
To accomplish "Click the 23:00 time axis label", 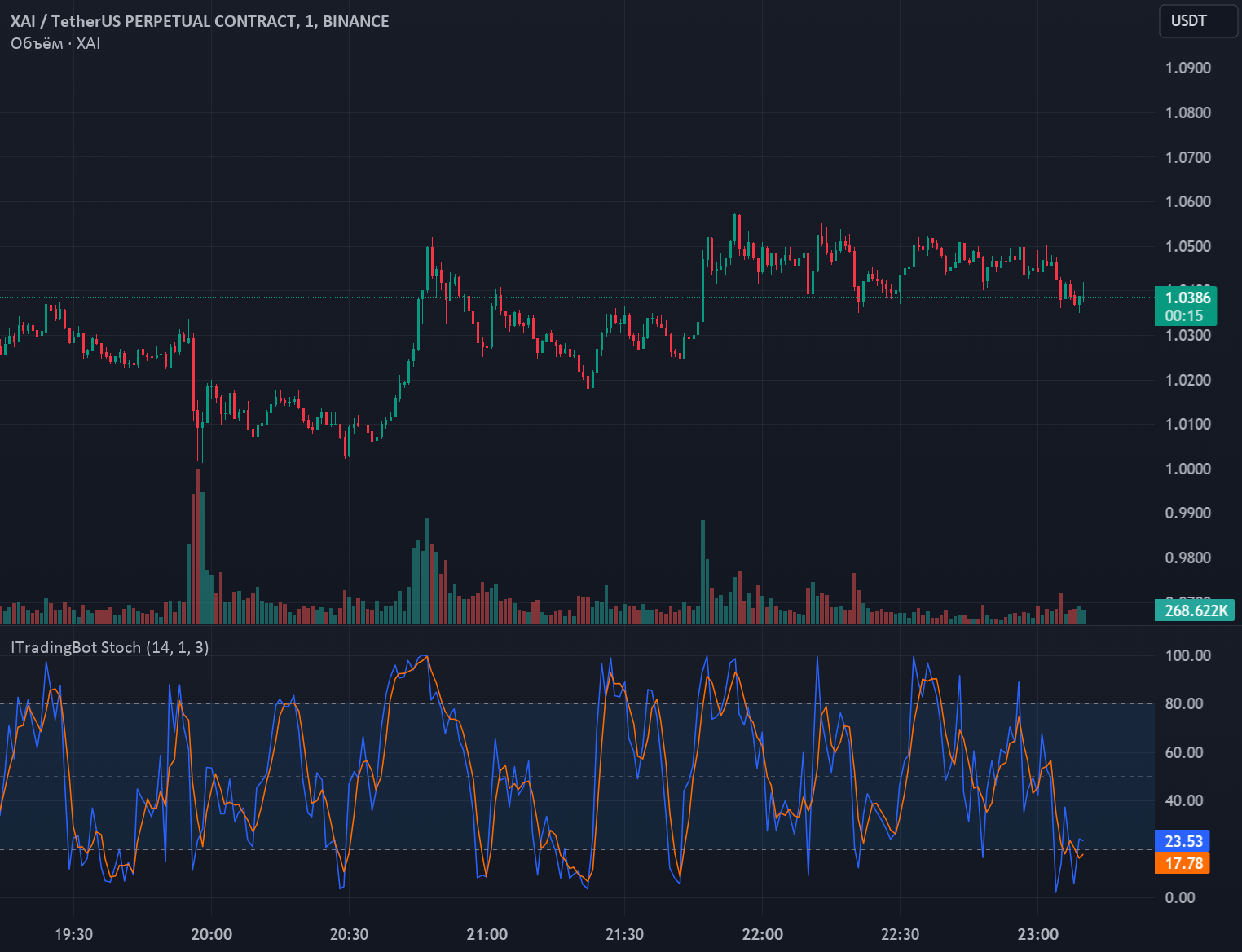I will click(x=1038, y=934).
